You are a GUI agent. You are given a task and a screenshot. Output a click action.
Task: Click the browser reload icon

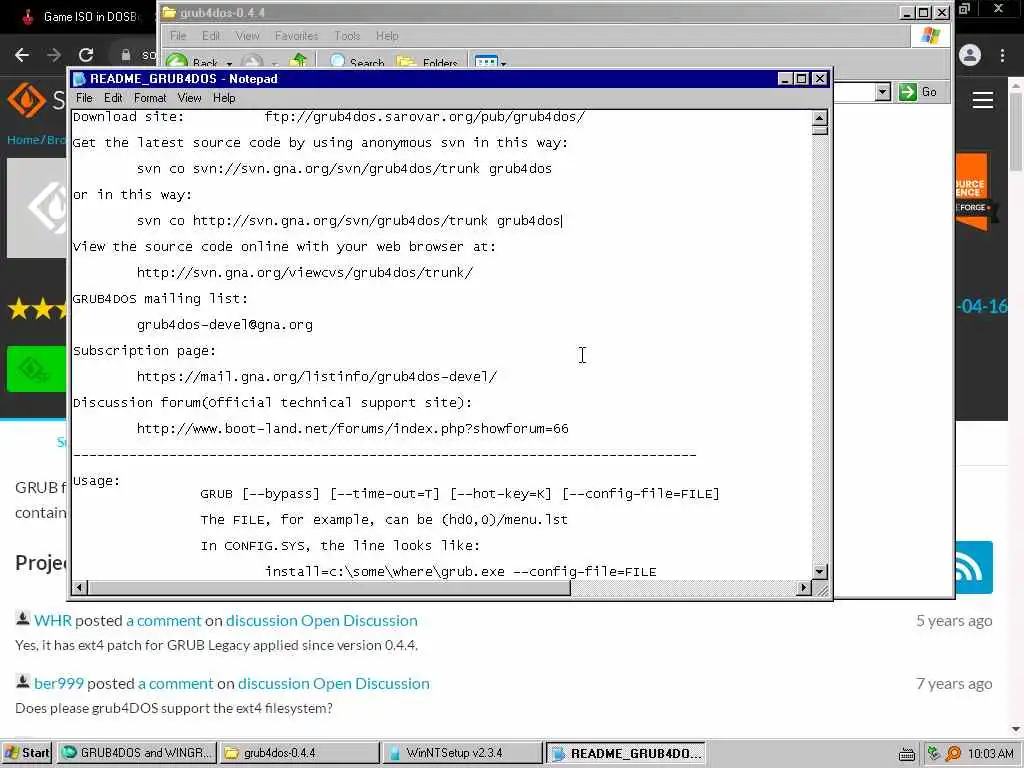[x=86, y=55]
